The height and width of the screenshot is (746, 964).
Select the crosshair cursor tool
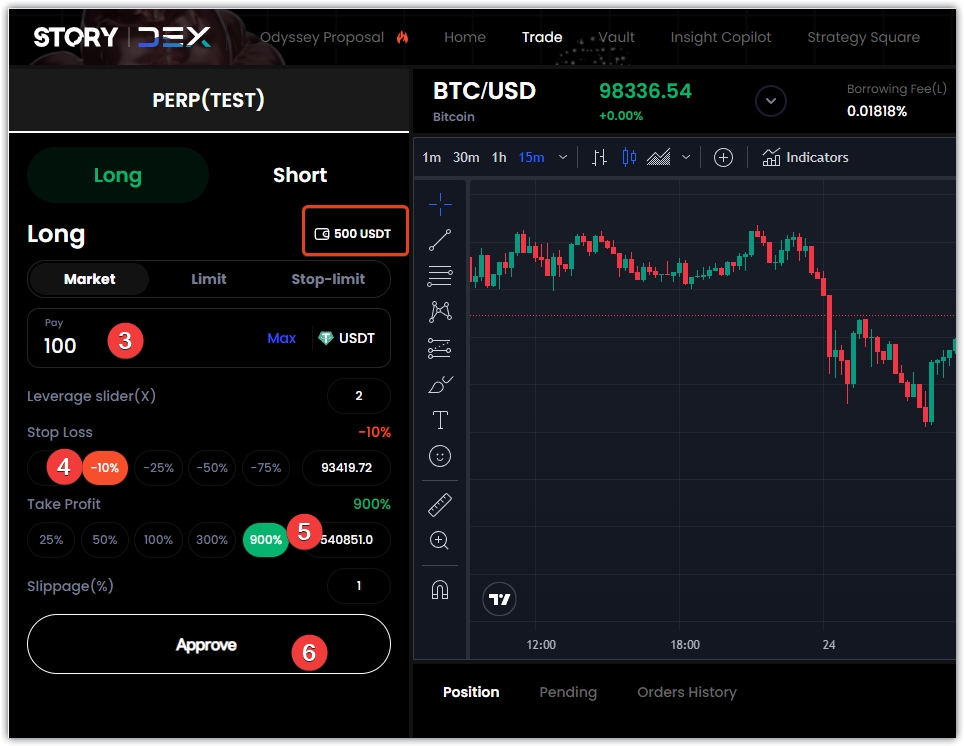click(440, 205)
